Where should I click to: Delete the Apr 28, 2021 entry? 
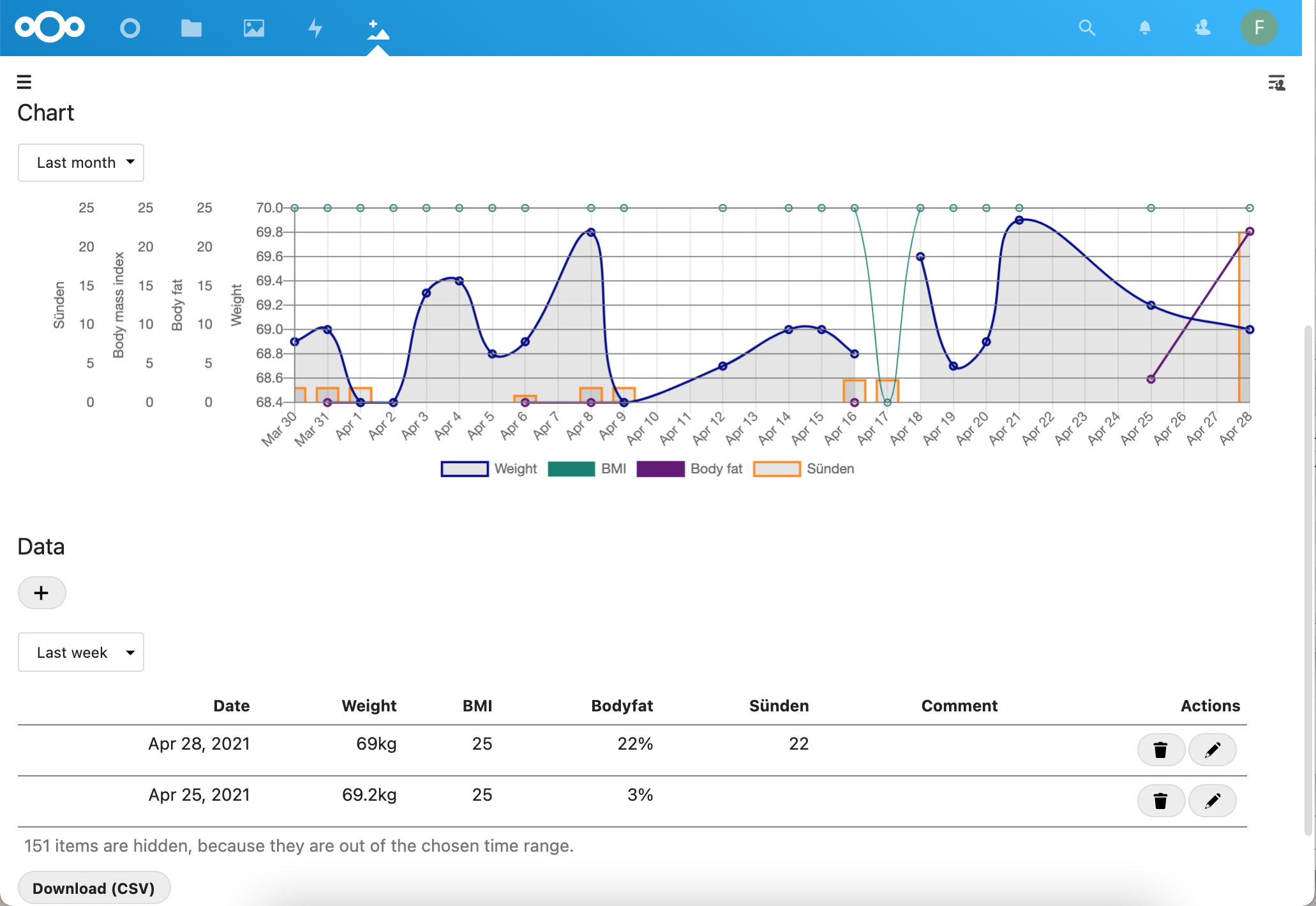[x=1161, y=750]
